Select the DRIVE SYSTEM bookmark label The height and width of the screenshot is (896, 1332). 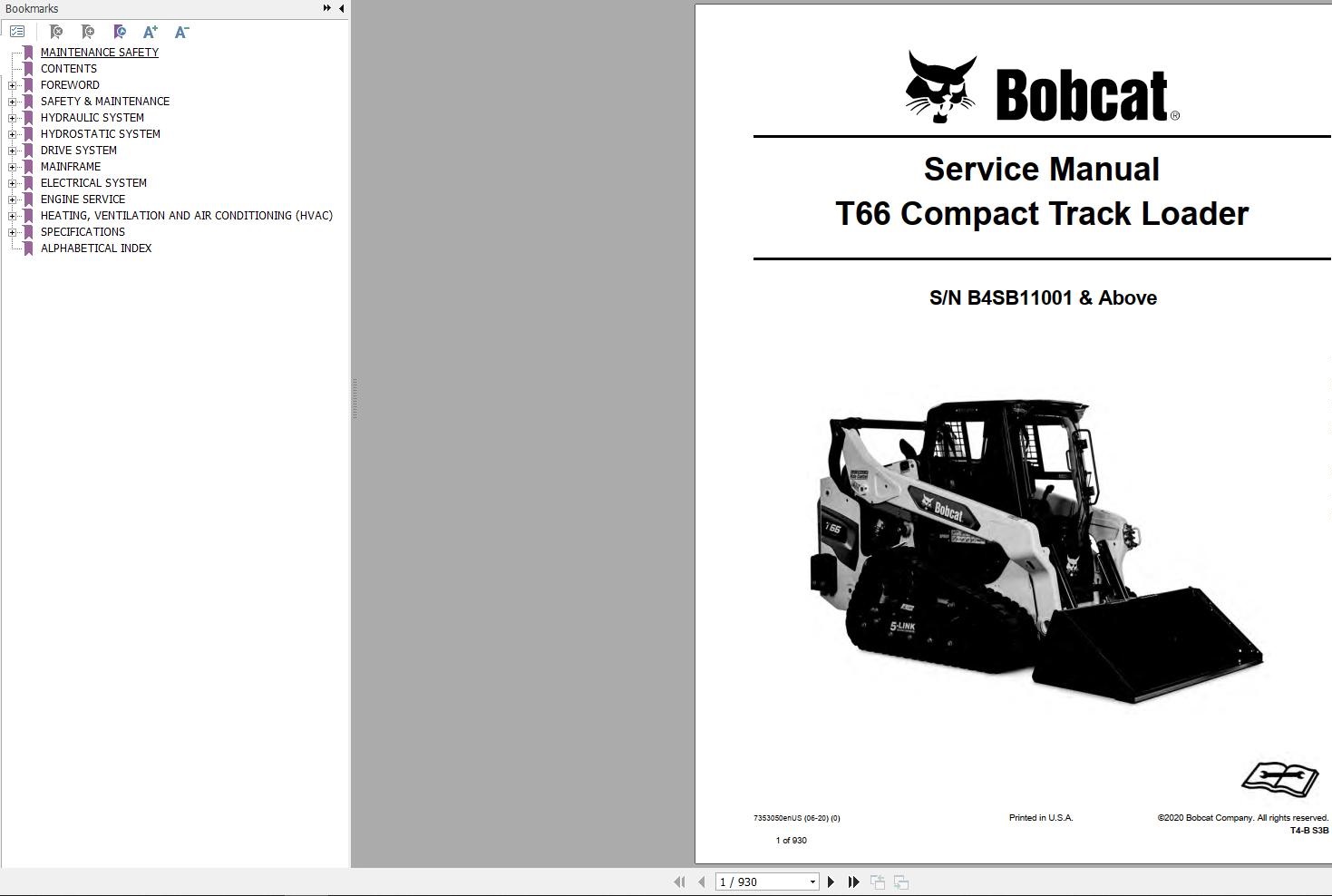click(x=79, y=151)
